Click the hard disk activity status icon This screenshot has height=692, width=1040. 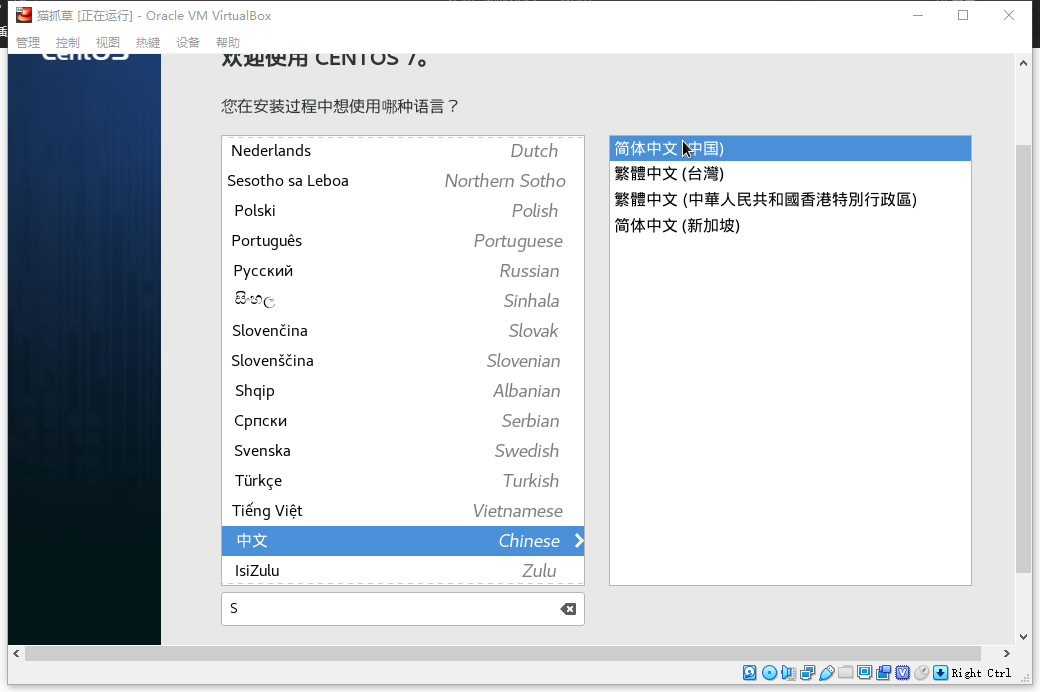(749, 673)
